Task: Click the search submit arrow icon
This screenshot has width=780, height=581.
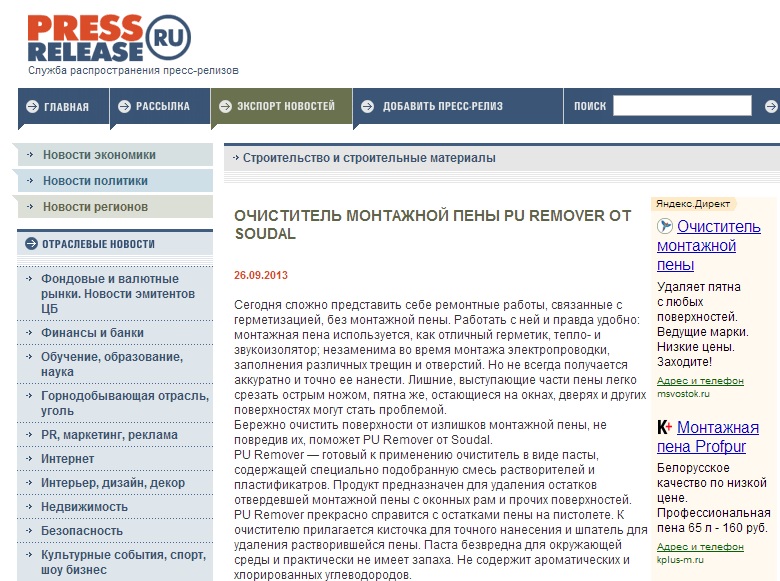Action: (x=771, y=106)
